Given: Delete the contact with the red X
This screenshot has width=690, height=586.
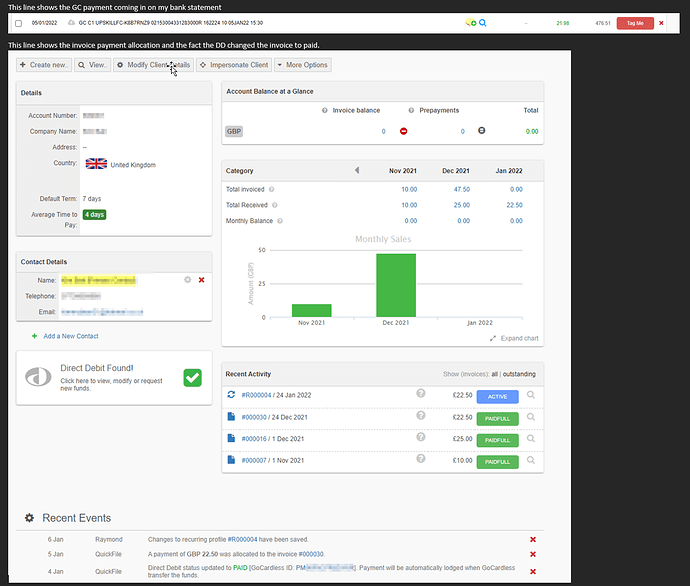Looking at the screenshot, I should [201, 280].
